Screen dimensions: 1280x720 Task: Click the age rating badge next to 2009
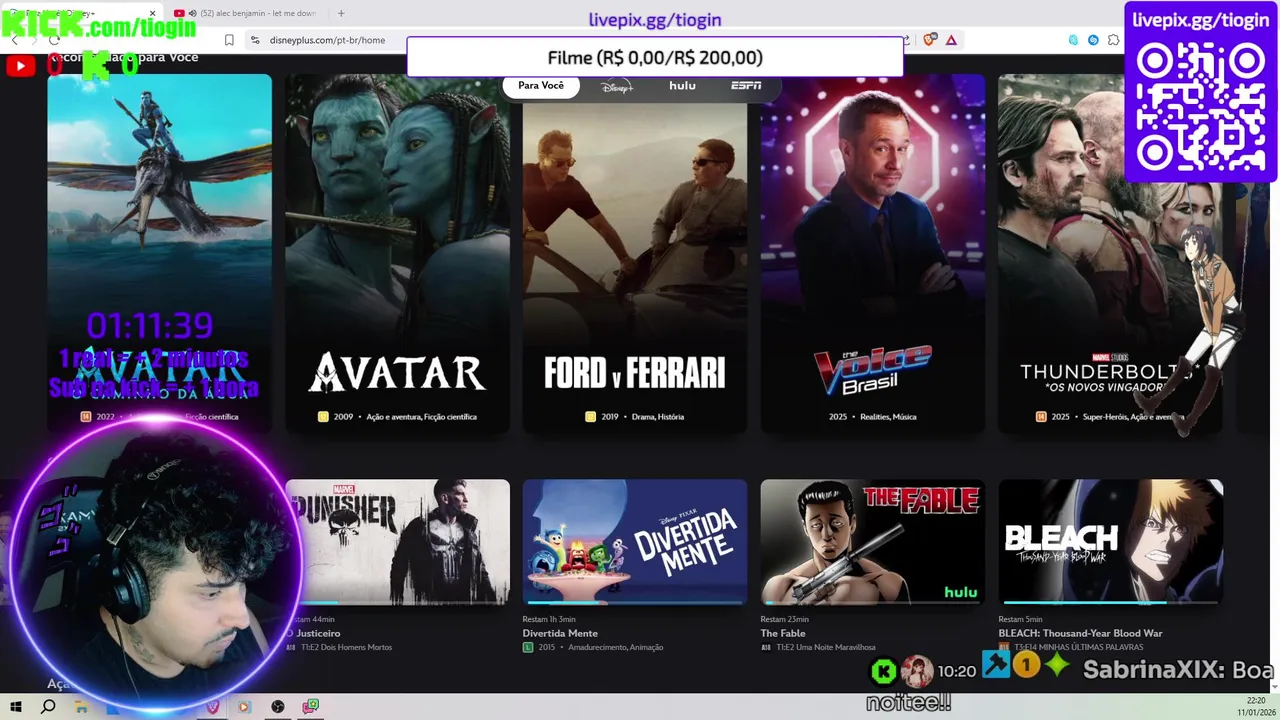point(323,416)
